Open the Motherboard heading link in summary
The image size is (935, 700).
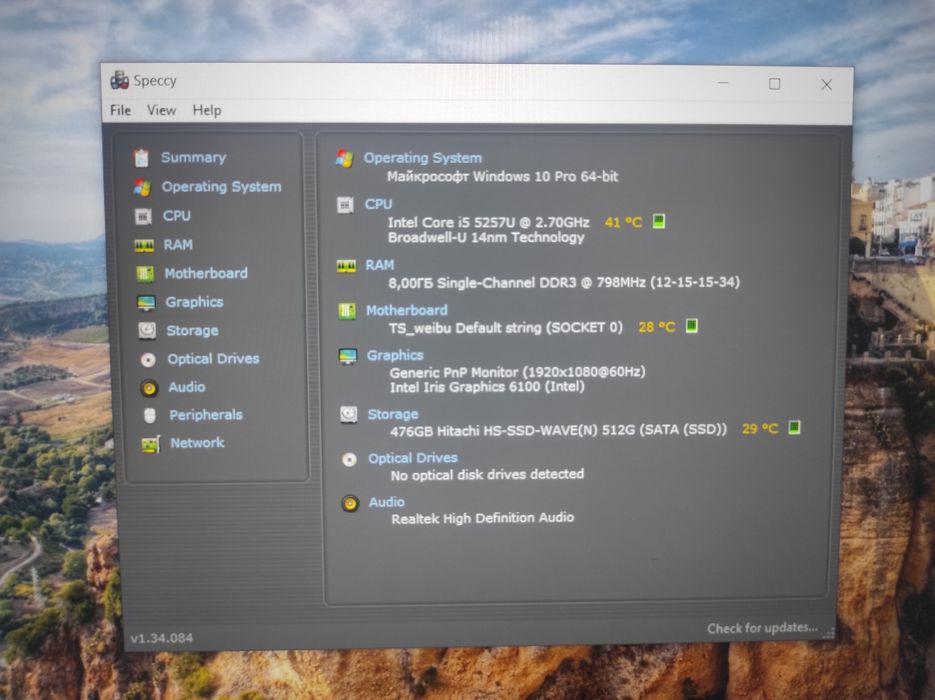click(407, 310)
